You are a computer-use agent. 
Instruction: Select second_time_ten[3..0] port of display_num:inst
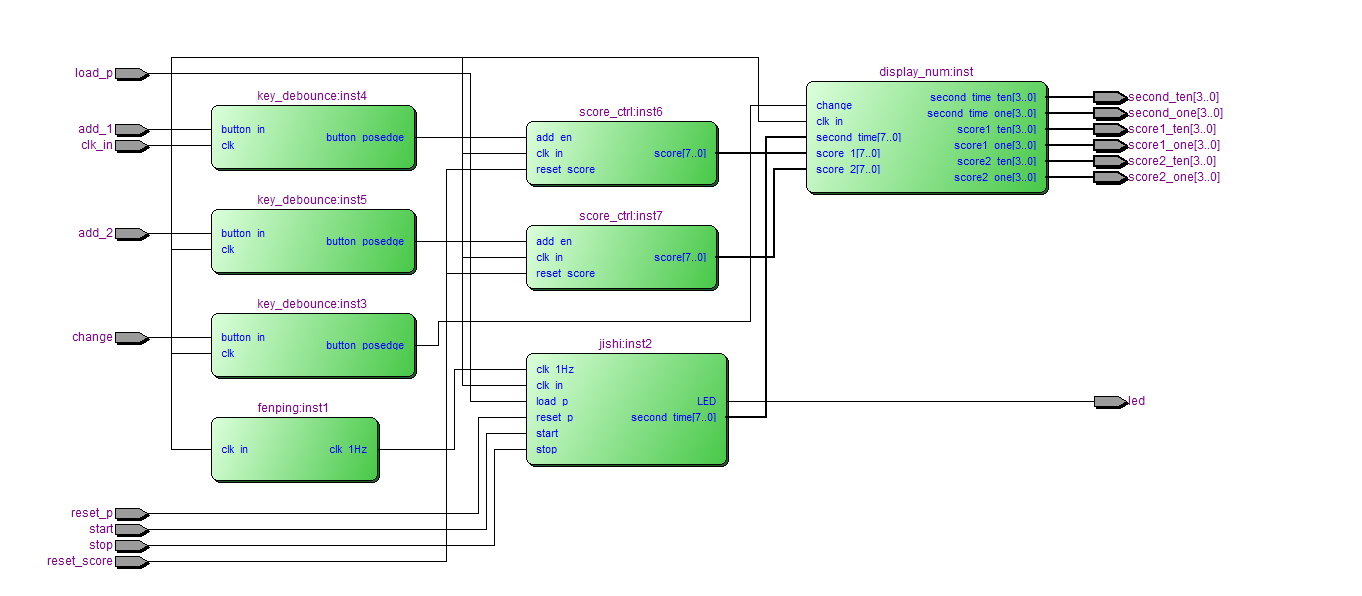coord(983,98)
